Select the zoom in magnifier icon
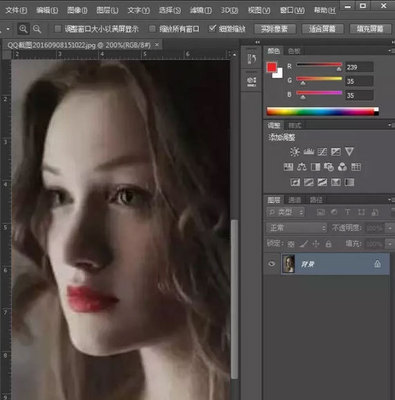This screenshot has height=400, width=395. click(x=23, y=29)
